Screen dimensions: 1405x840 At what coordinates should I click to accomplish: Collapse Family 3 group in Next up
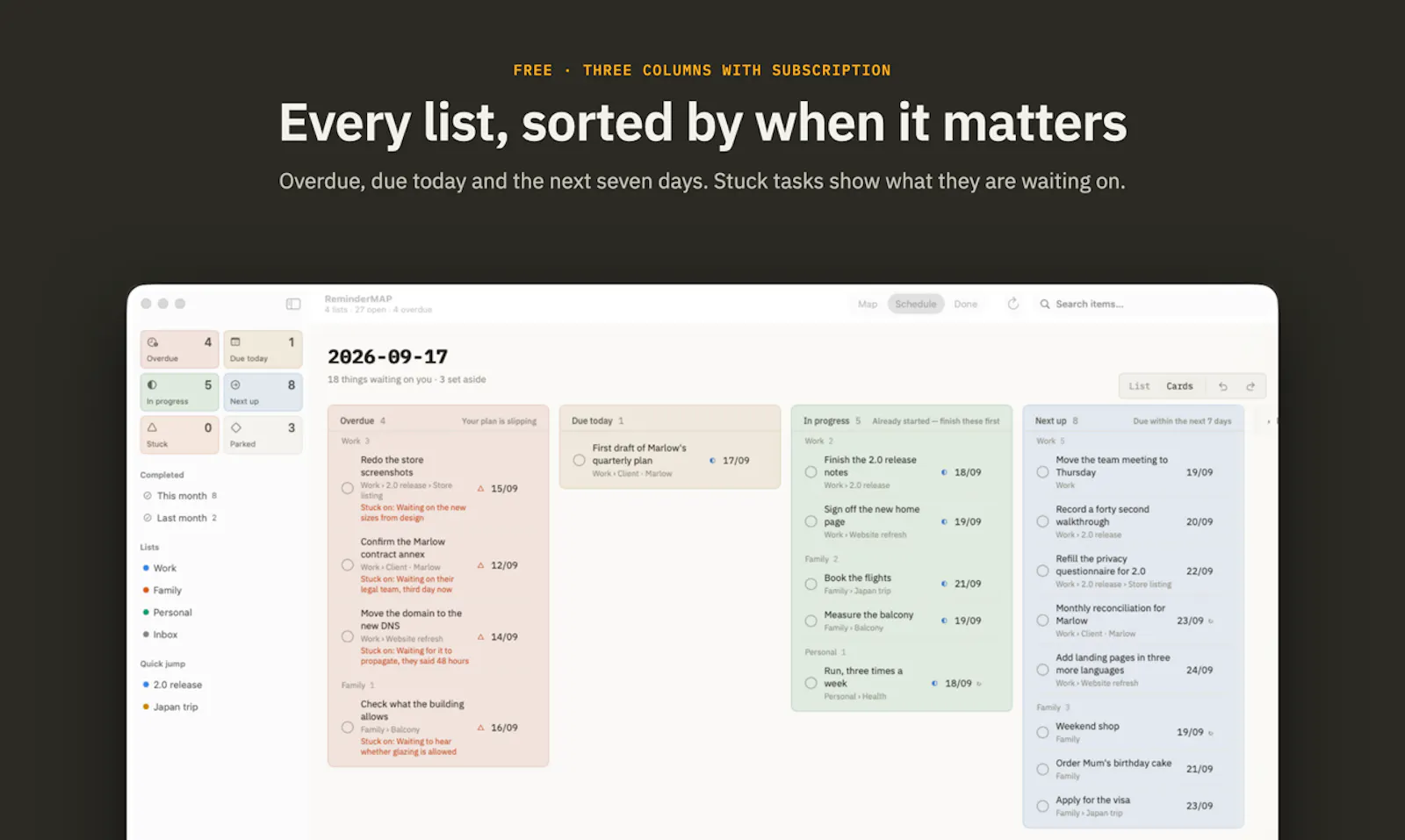click(x=1054, y=707)
